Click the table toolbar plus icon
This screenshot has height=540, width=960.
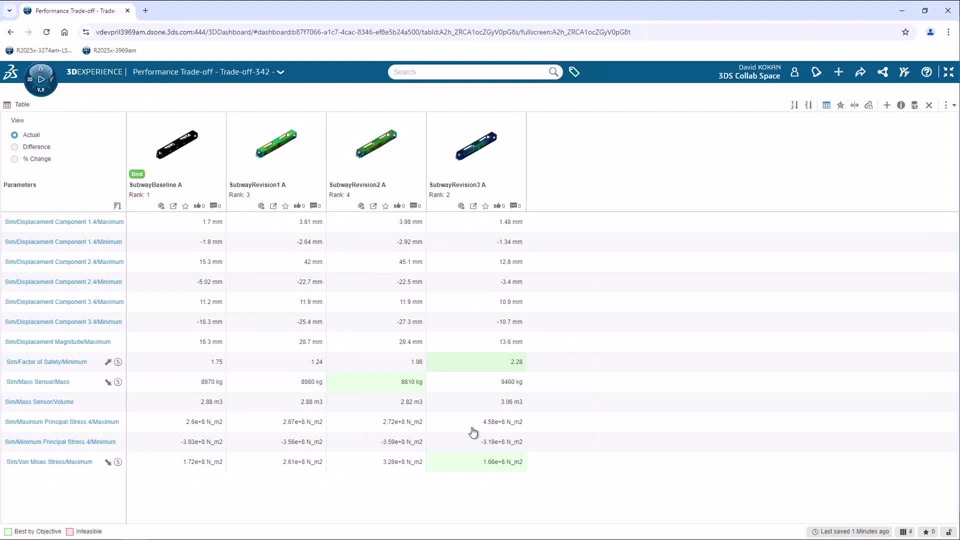coord(887,105)
